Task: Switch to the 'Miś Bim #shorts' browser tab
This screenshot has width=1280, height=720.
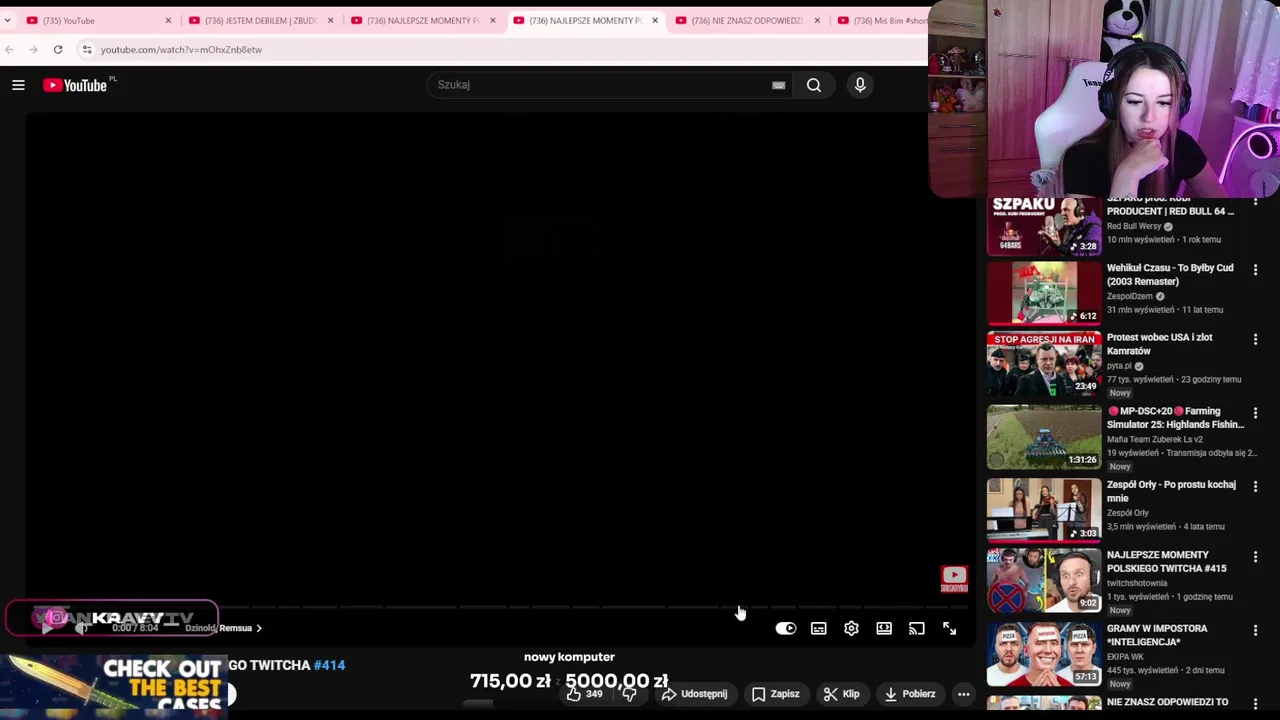Action: (880, 20)
